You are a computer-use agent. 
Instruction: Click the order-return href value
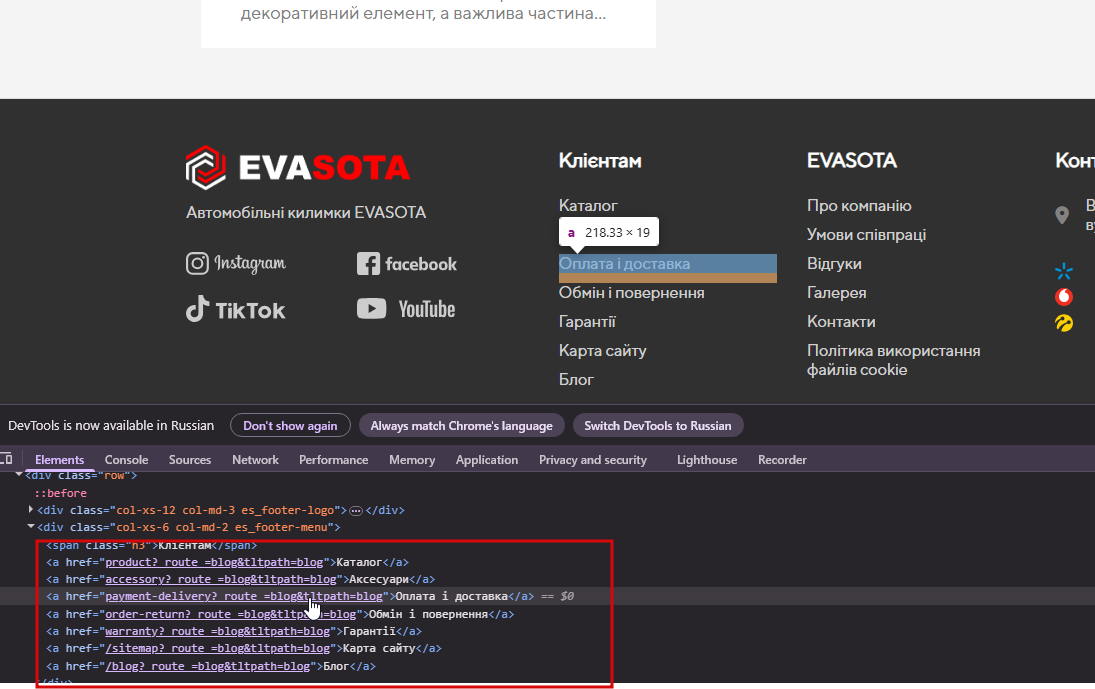point(230,614)
